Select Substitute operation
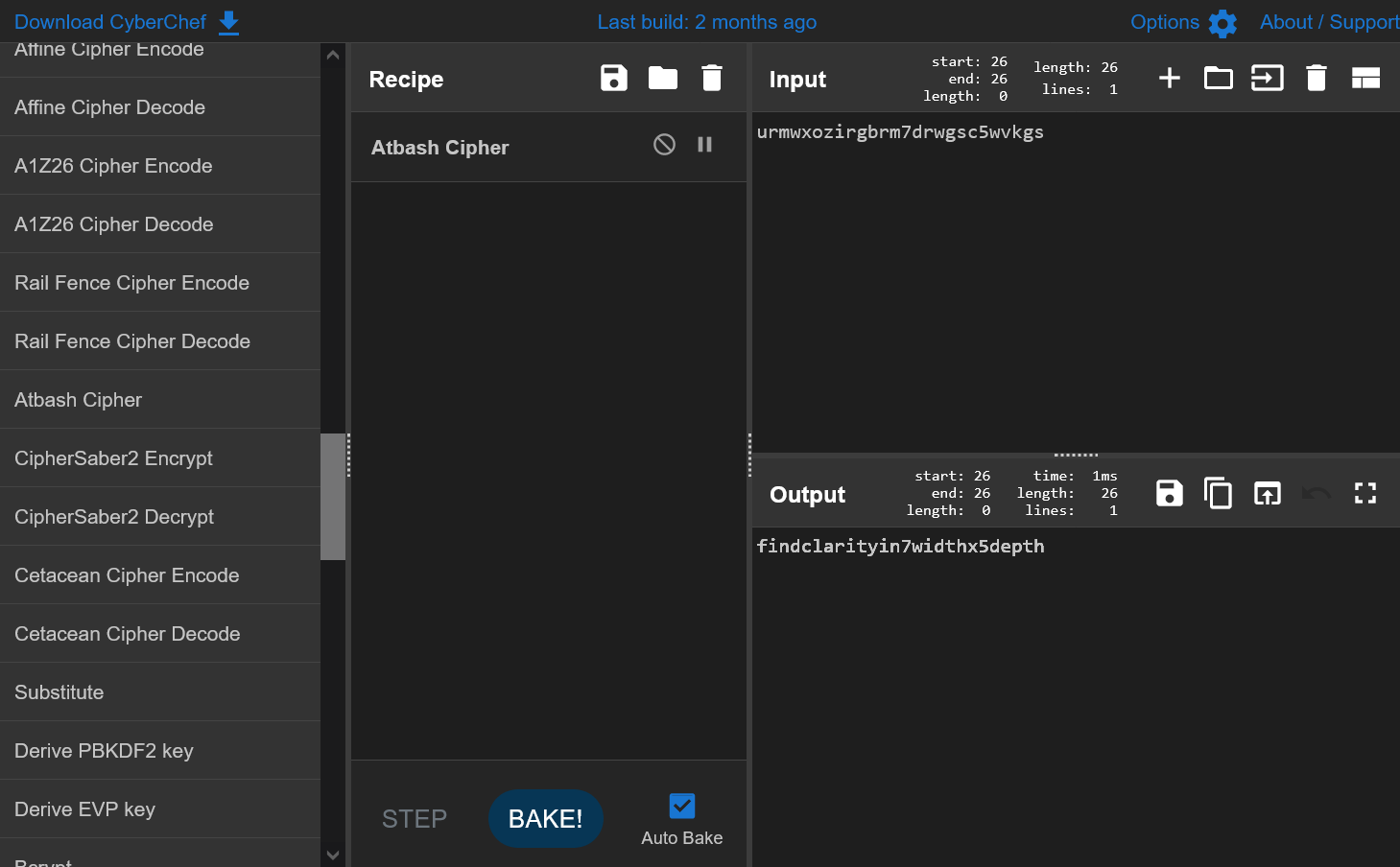The width and height of the screenshot is (1400, 867). (x=160, y=692)
